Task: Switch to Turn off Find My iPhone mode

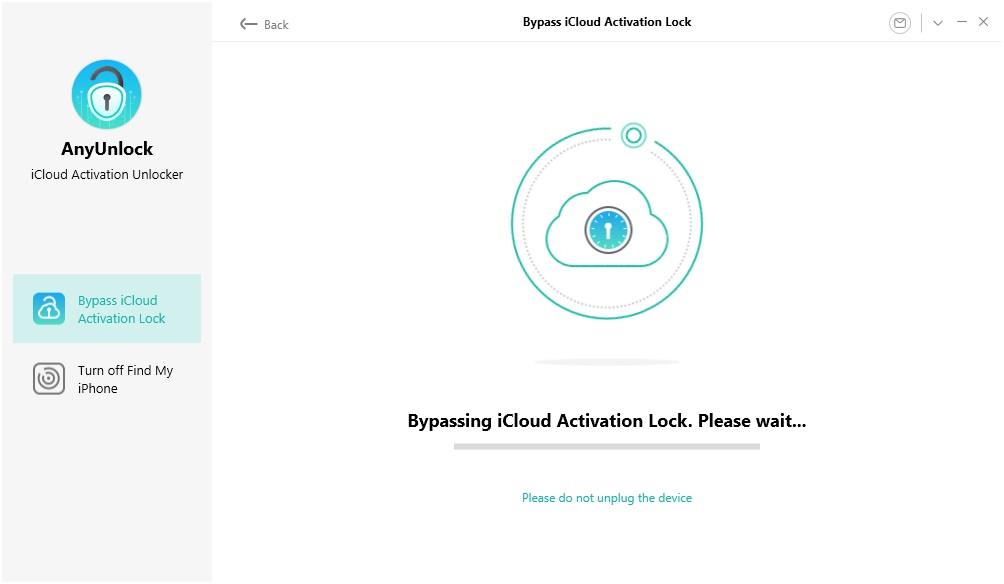Action: (107, 379)
